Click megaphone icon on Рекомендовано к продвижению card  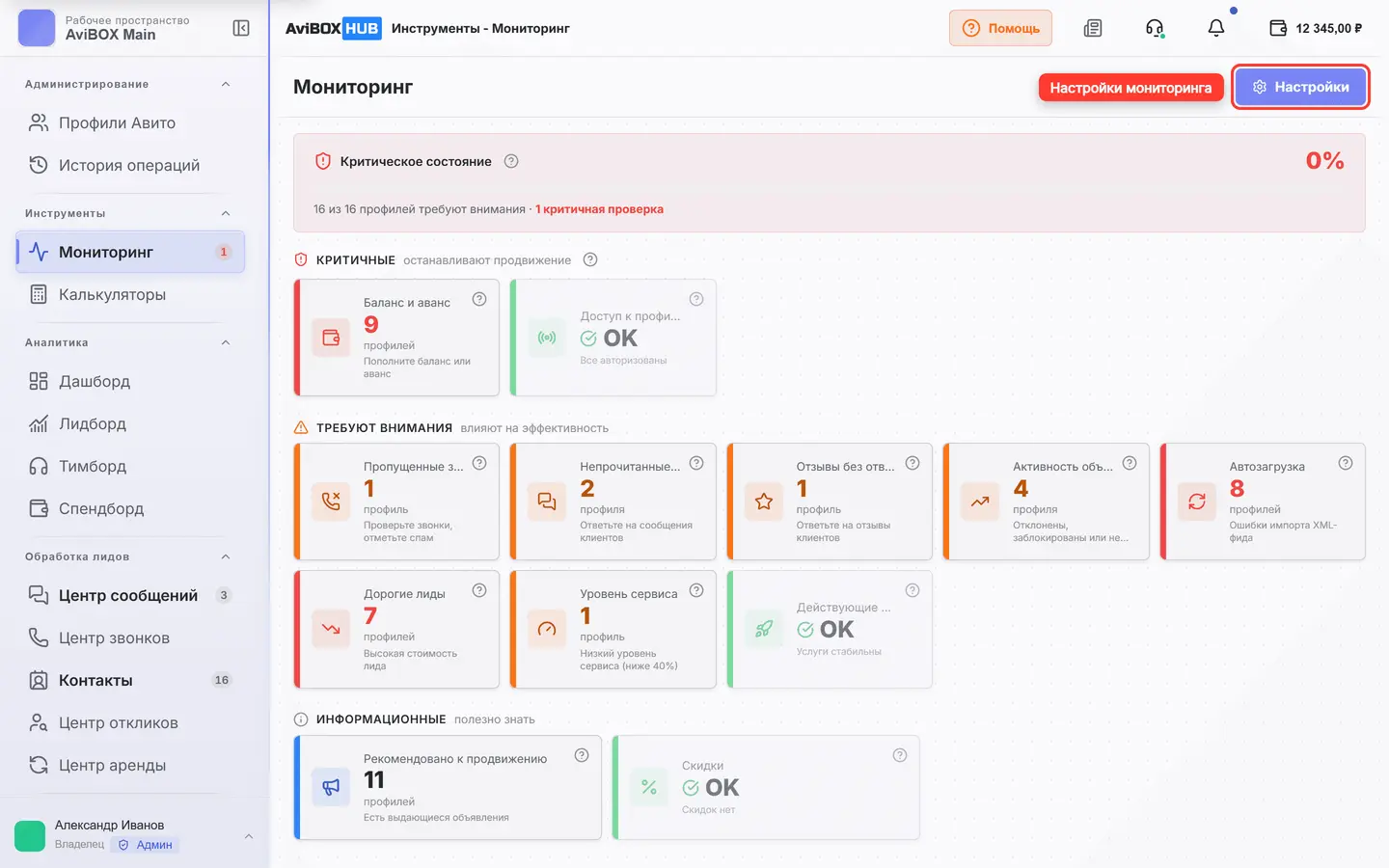pyautogui.click(x=331, y=787)
